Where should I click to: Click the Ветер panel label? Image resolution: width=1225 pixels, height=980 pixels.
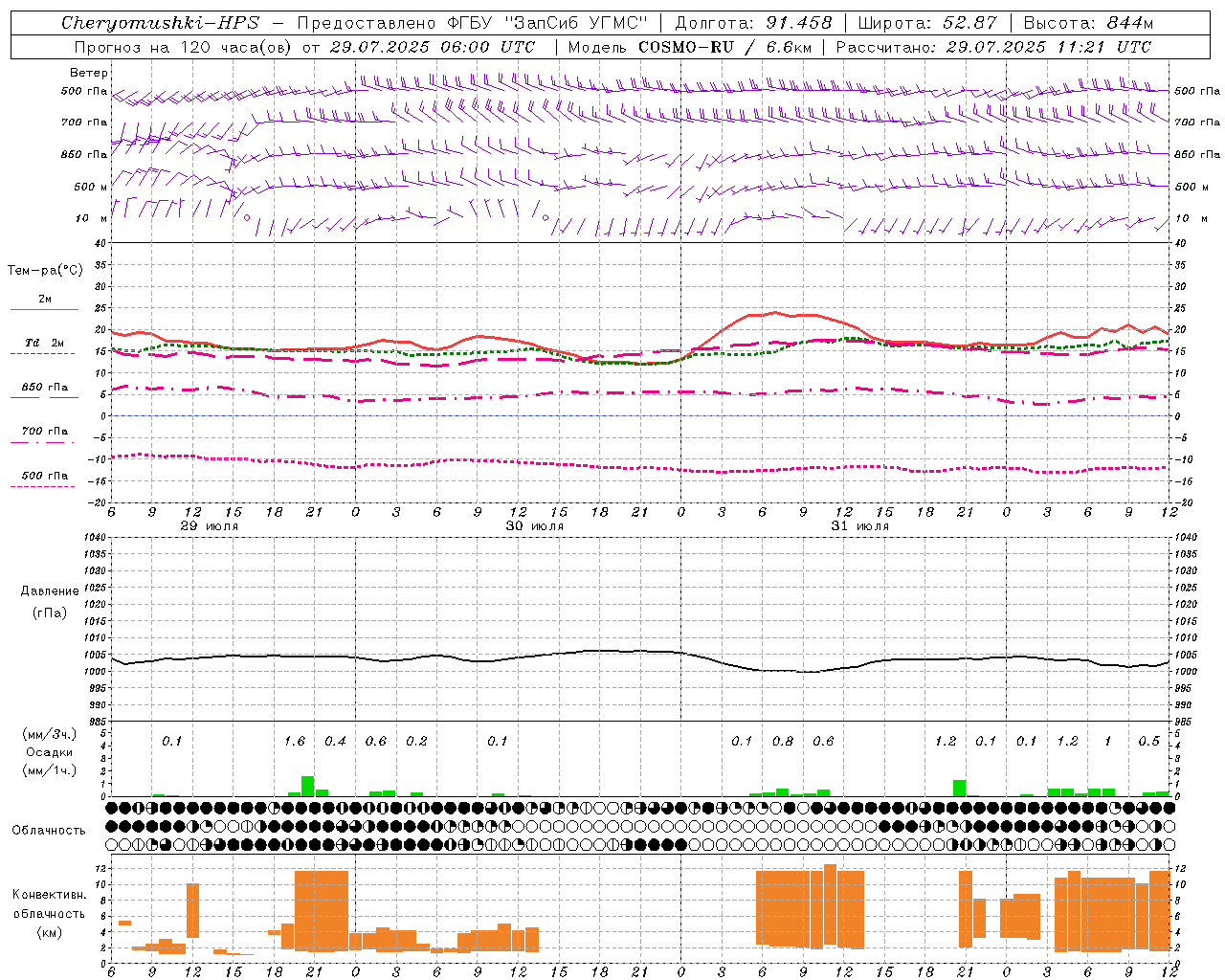point(88,73)
